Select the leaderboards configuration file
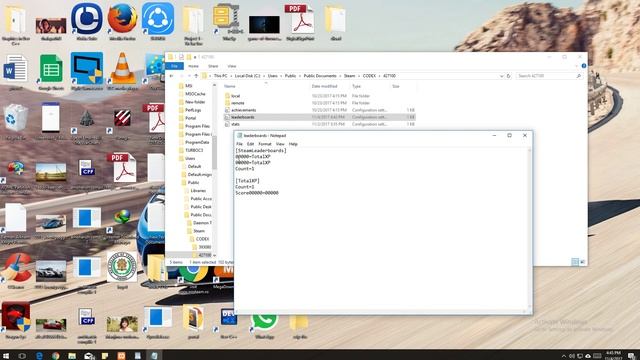This screenshot has height=360, width=640. pyautogui.click(x=242, y=117)
